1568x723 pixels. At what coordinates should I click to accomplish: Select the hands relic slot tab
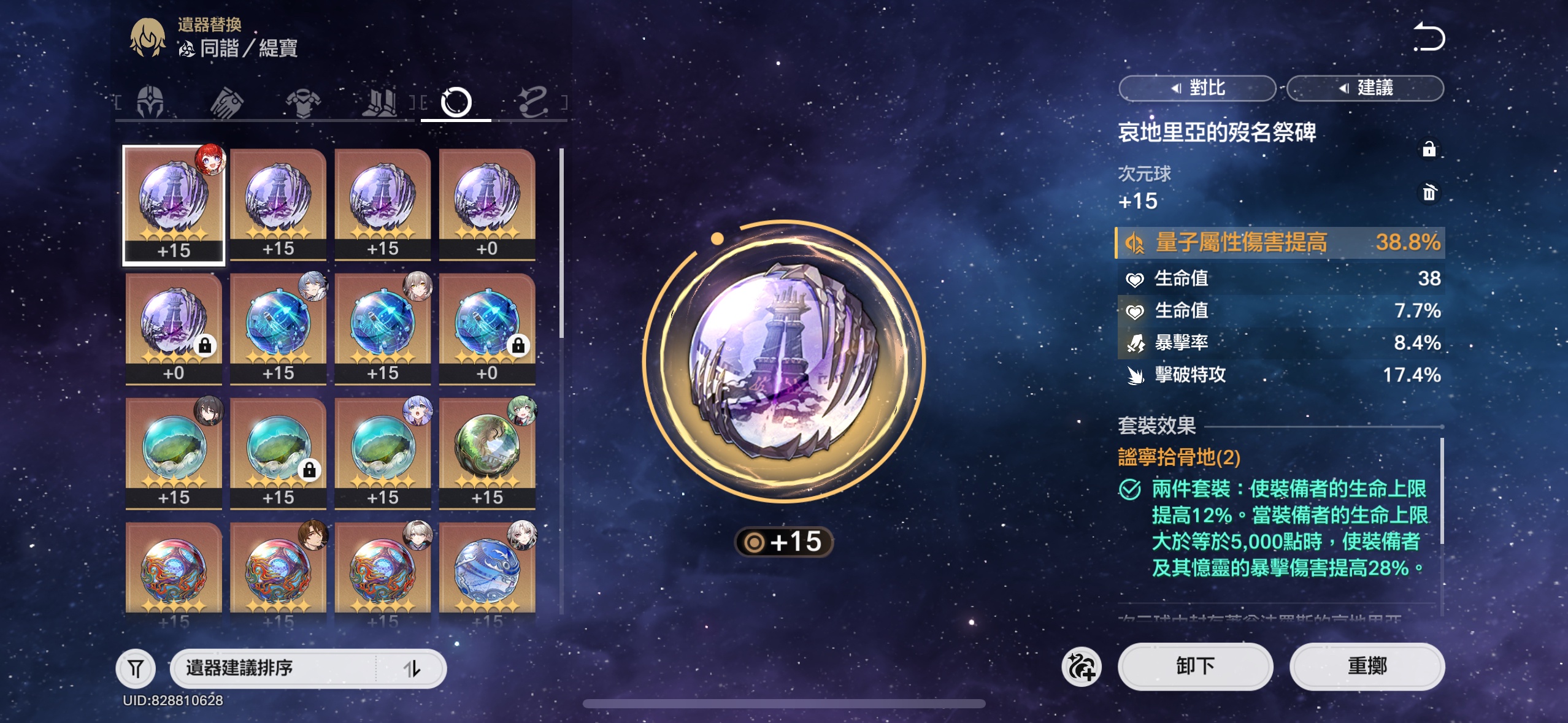(227, 102)
